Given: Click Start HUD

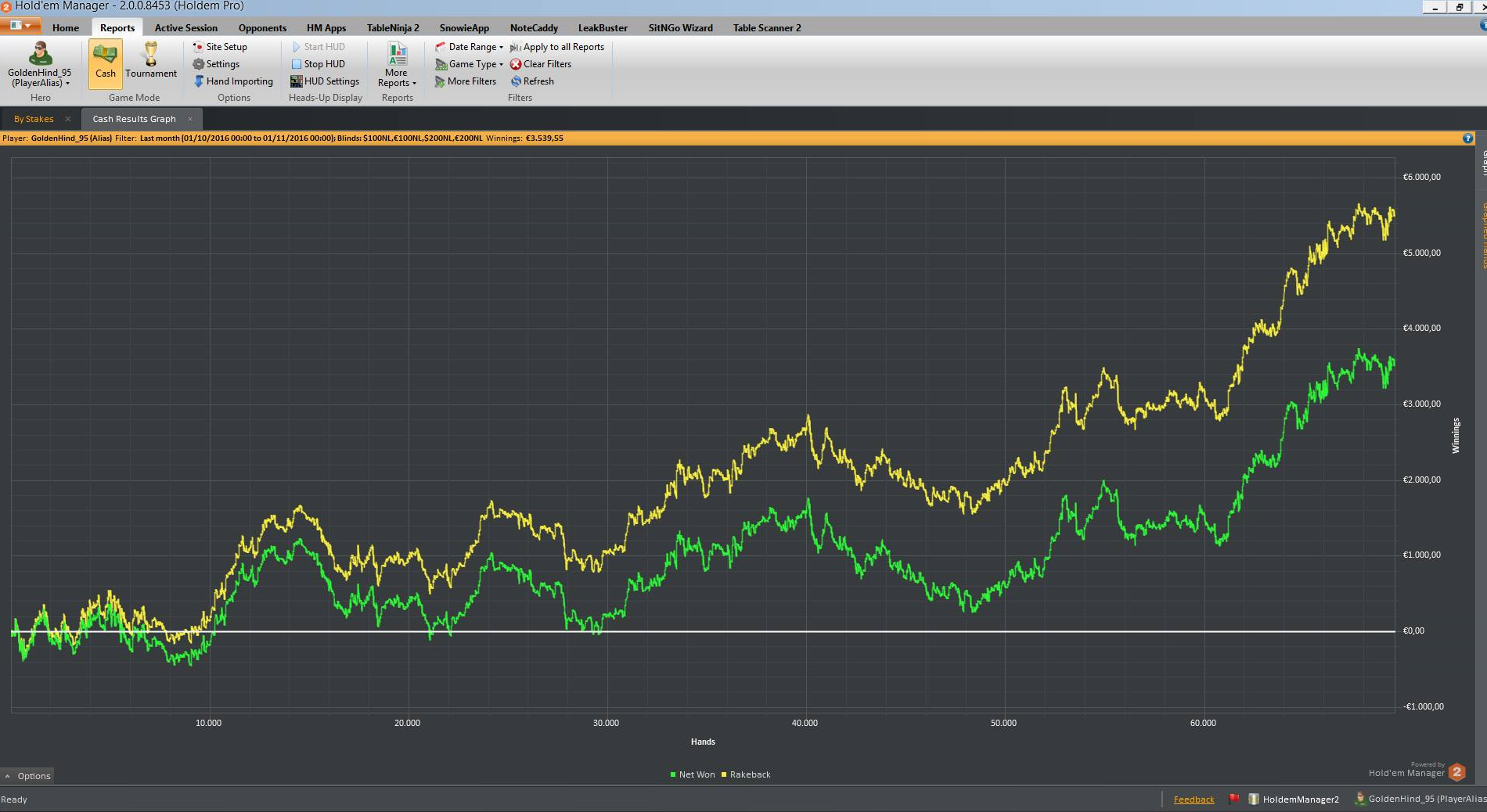Looking at the screenshot, I should (x=318, y=47).
